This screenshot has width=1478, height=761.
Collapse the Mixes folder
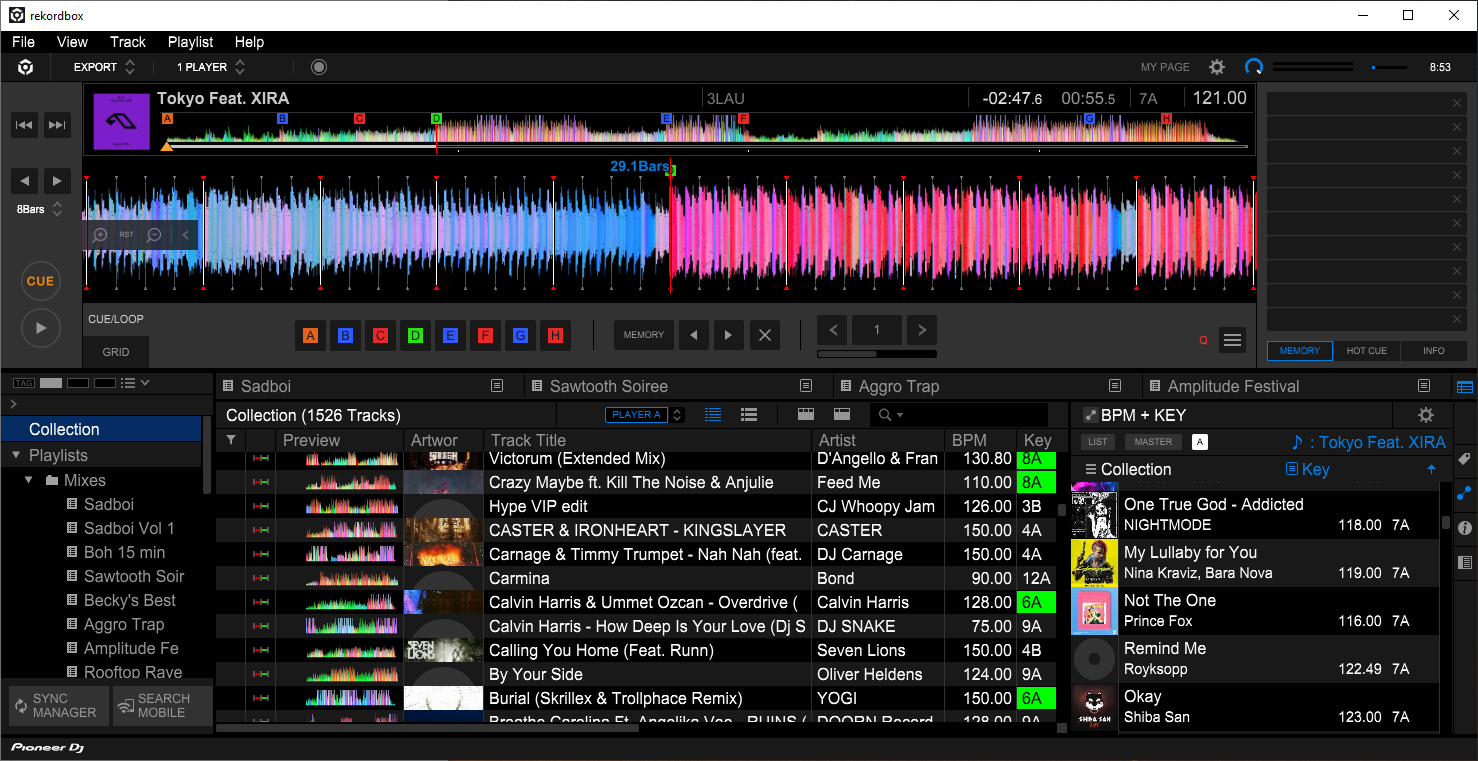(30, 480)
